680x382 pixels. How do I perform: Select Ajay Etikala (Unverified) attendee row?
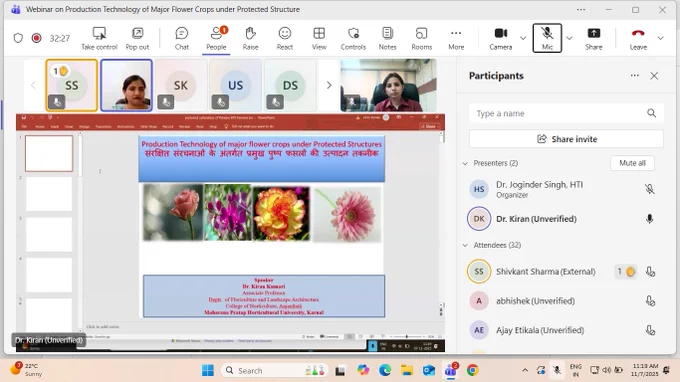(564, 330)
